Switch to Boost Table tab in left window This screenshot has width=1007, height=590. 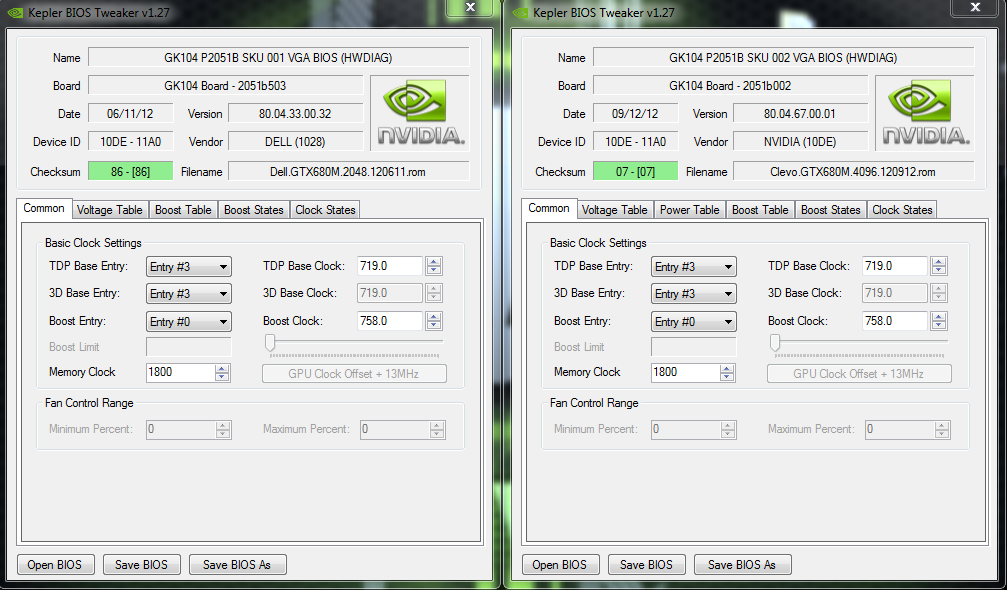pyautogui.click(x=183, y=210)
